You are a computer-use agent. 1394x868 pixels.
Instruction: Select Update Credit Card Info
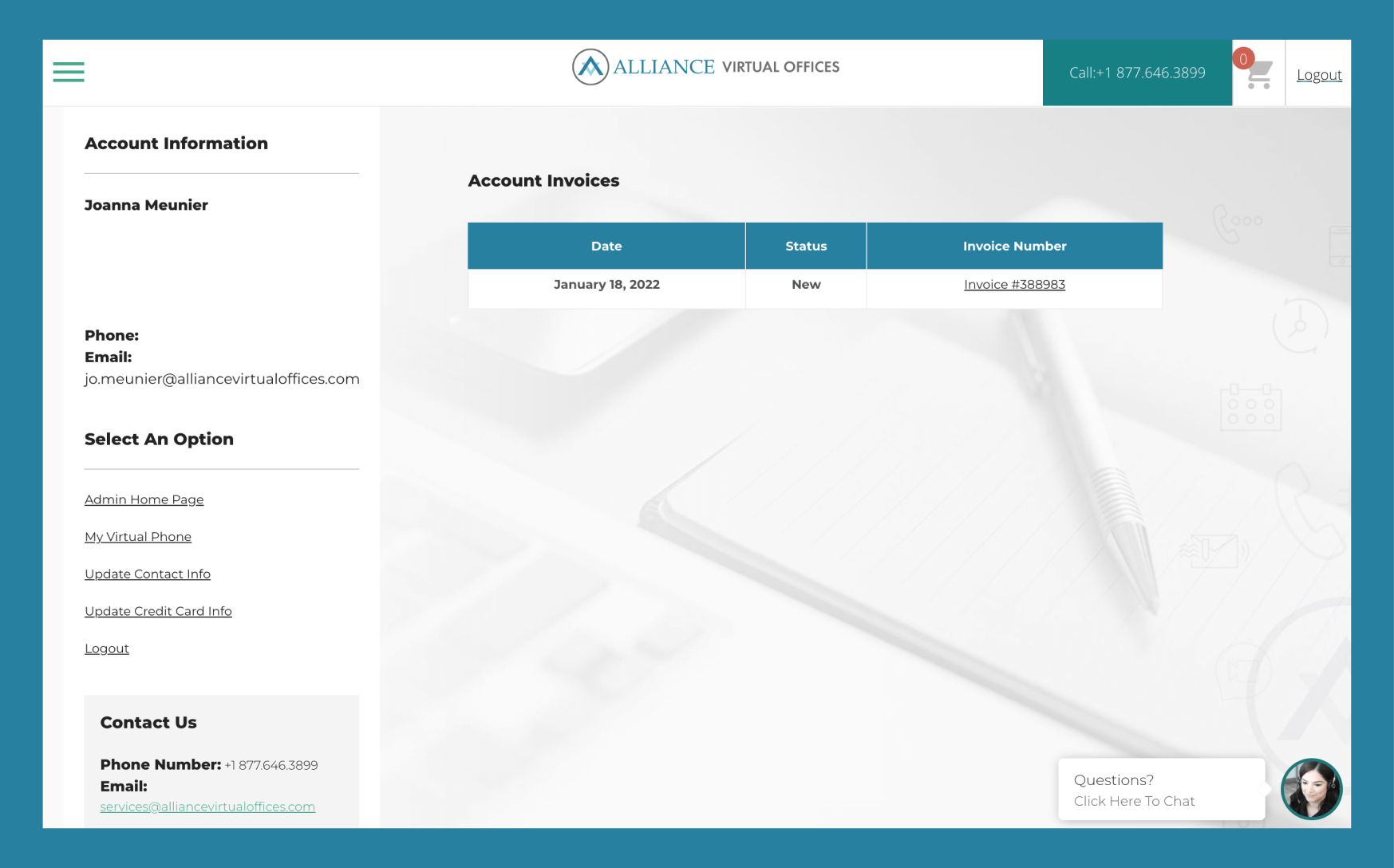click(x=158, y=611)
